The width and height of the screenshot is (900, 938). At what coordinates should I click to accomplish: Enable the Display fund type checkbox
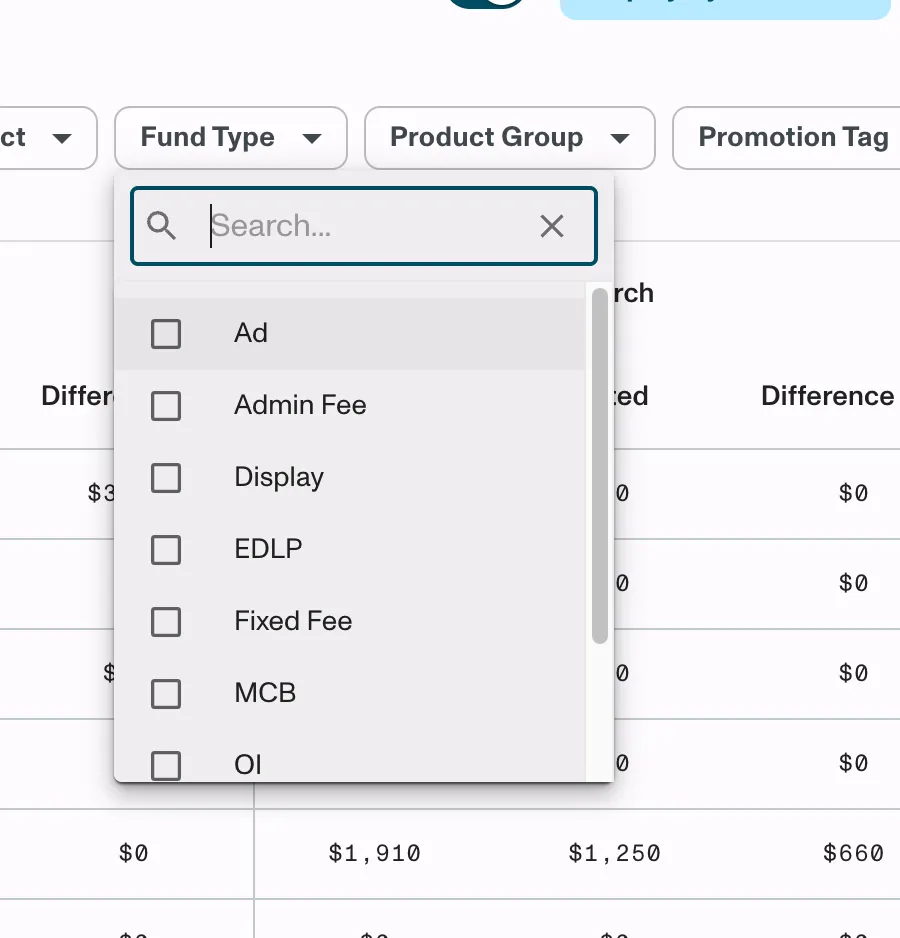[x=166, y=477]
